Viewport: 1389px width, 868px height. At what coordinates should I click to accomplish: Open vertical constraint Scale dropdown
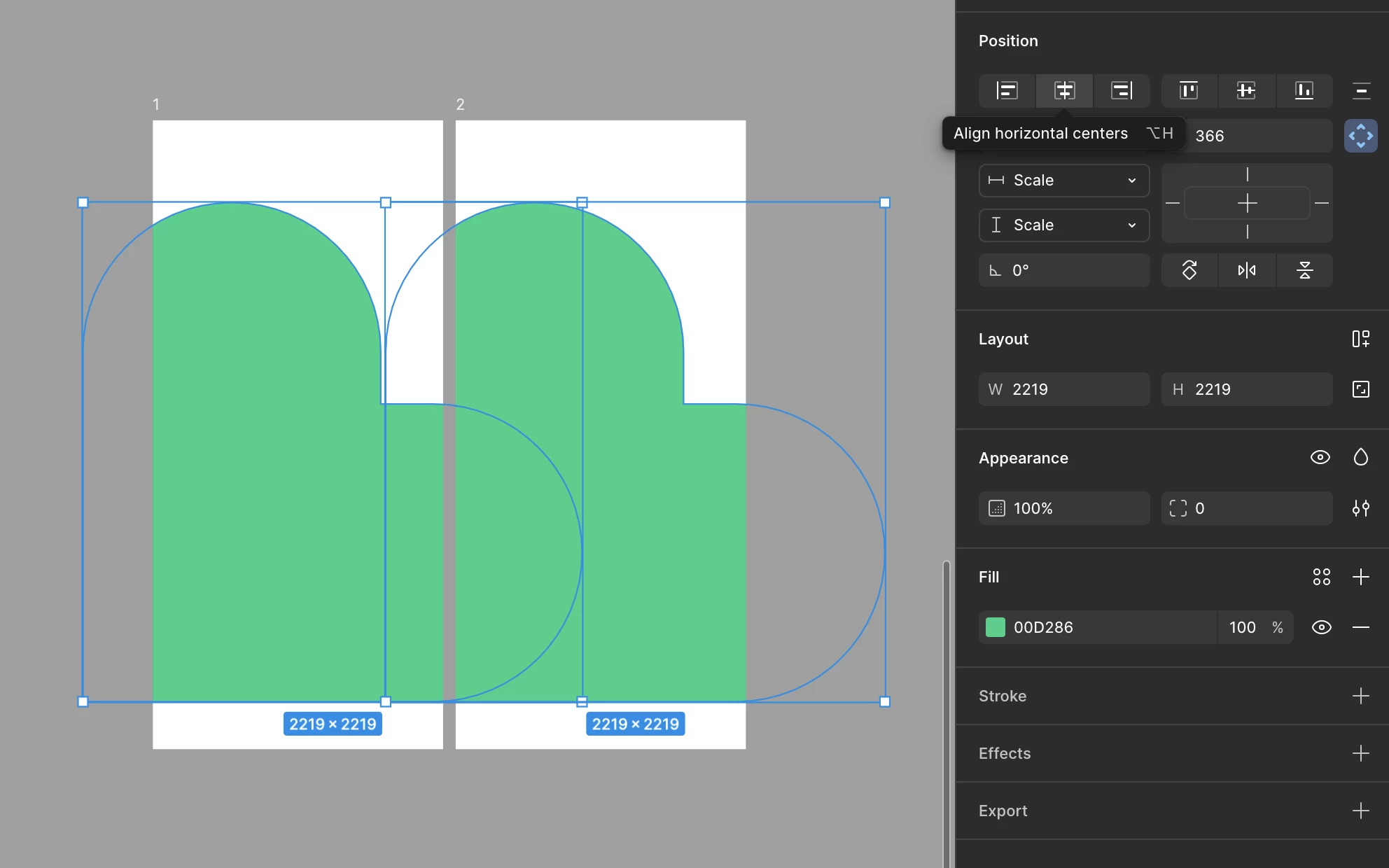coord(1063,225)
